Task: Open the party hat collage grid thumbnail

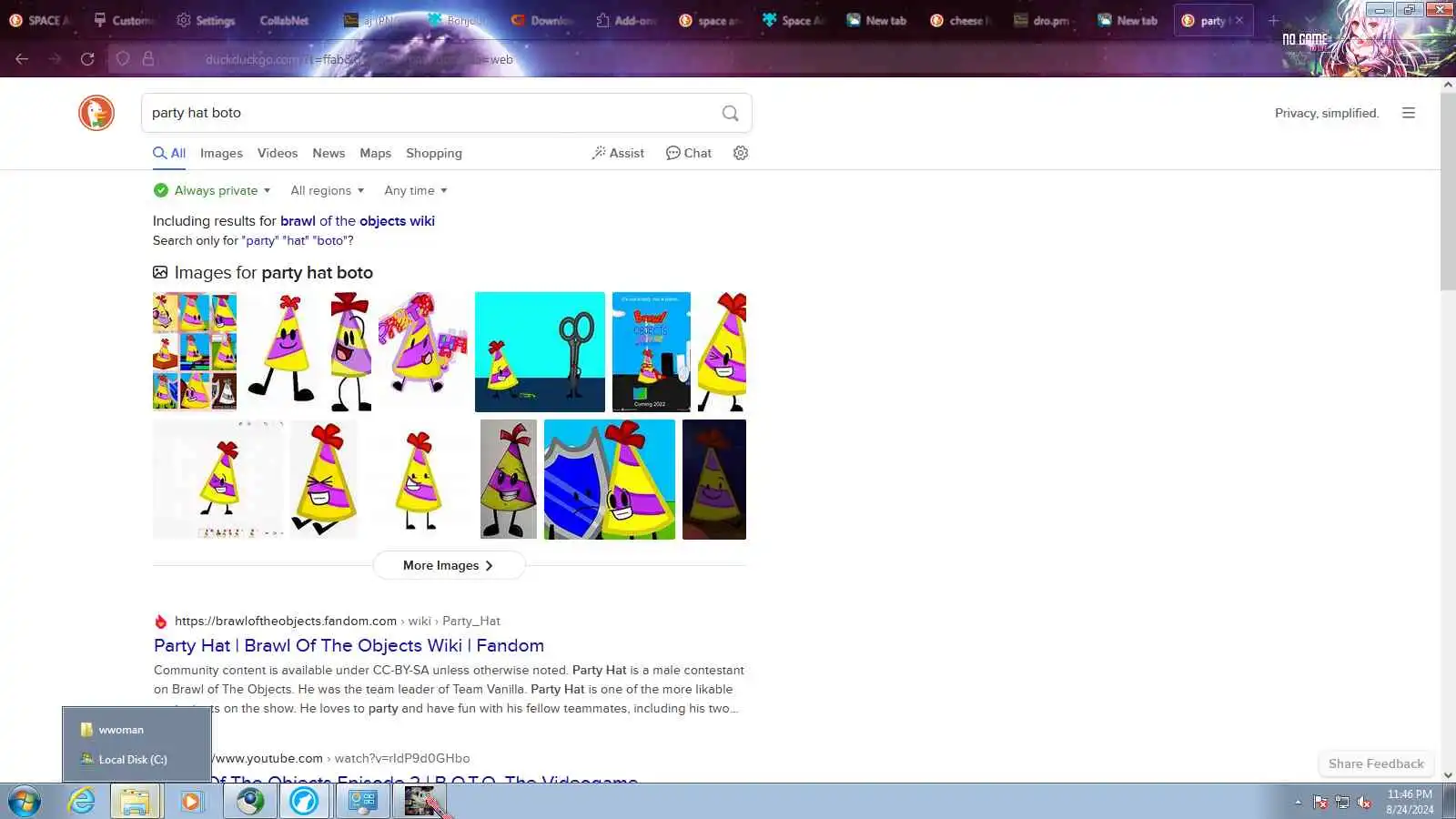Action: coord(195,351)
